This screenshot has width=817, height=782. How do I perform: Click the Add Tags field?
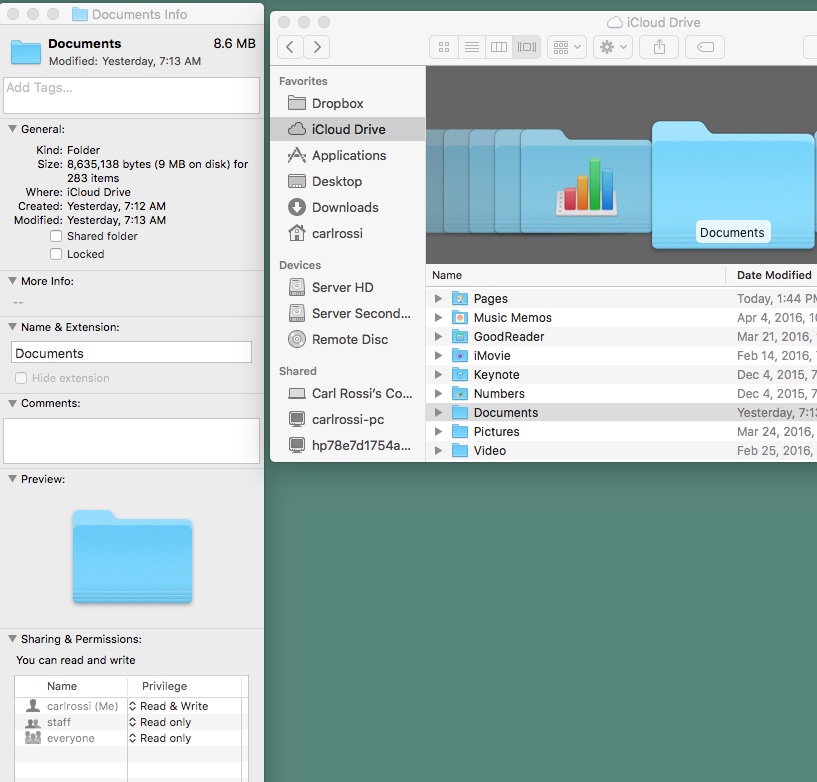pos(131,95)
